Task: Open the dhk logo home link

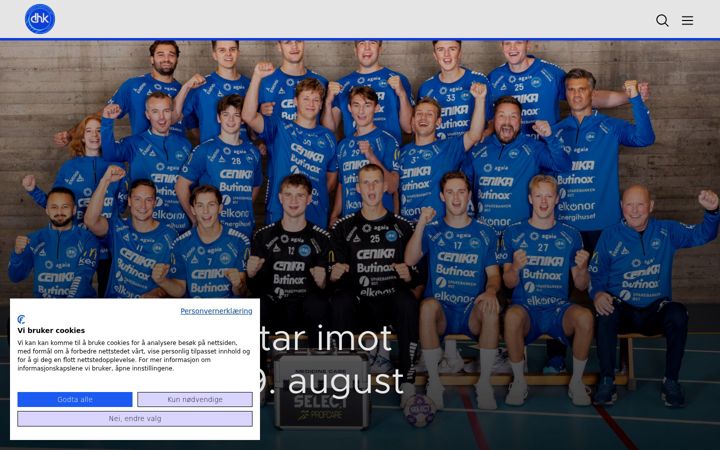Action: (40, 19)
